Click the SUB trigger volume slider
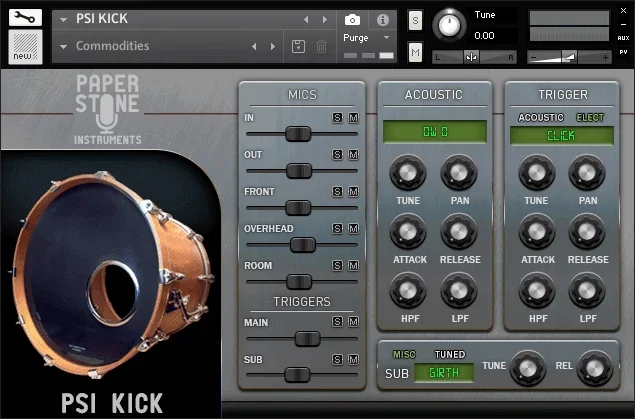The image size is (635, 419). tap(297, 375)
